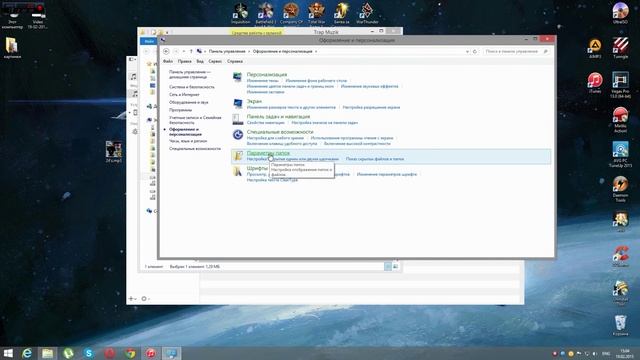Go to Сеть и Интернет in sidebar
640x360 pixels.
point(184,95)
